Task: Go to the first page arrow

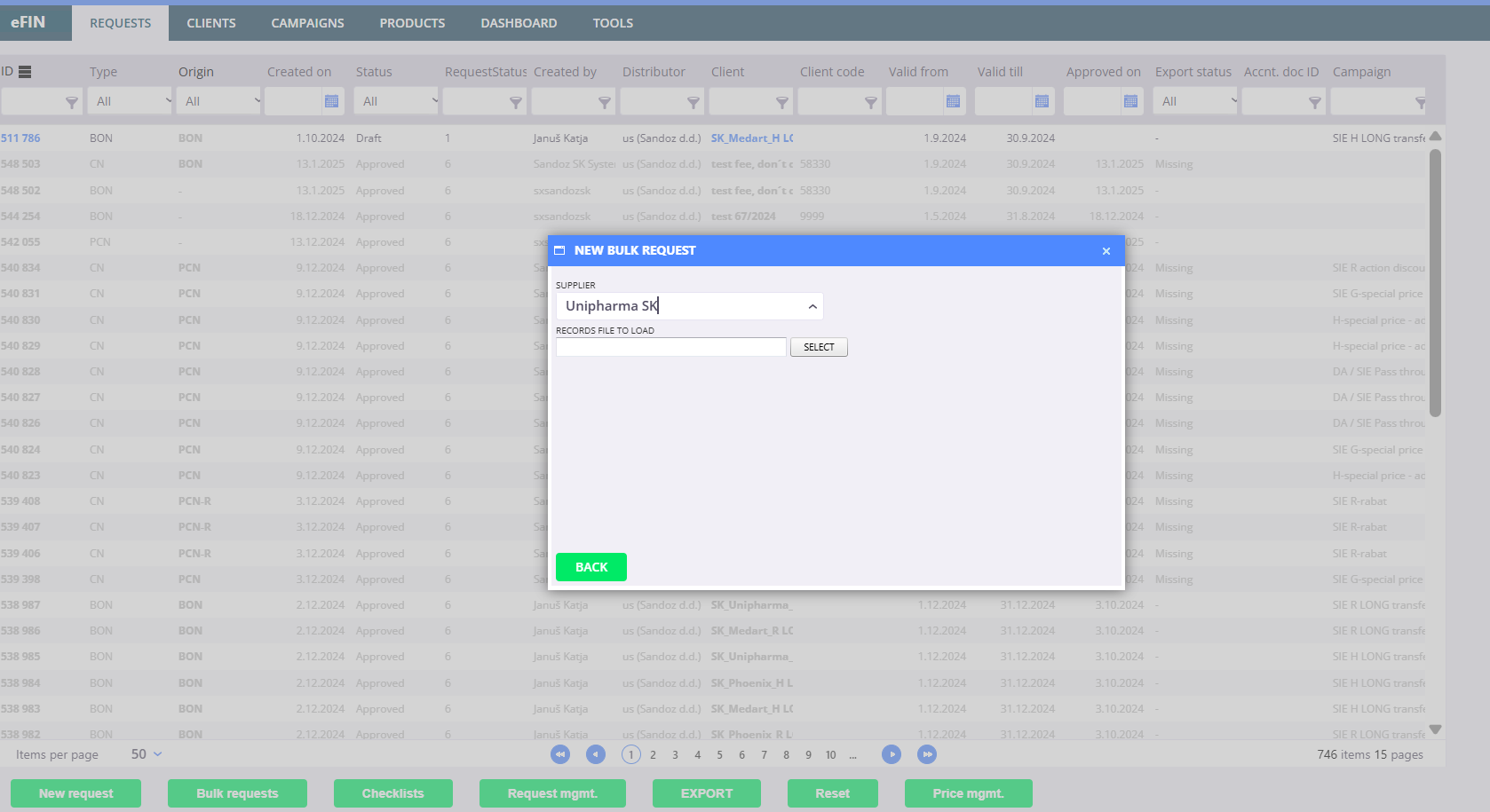Action: [x=560, y=754]
